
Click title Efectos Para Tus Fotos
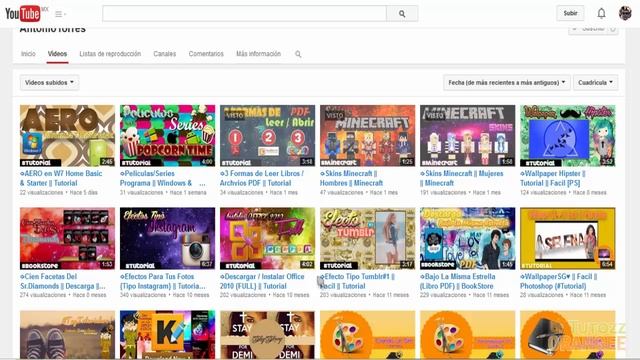tap(162, 281)
